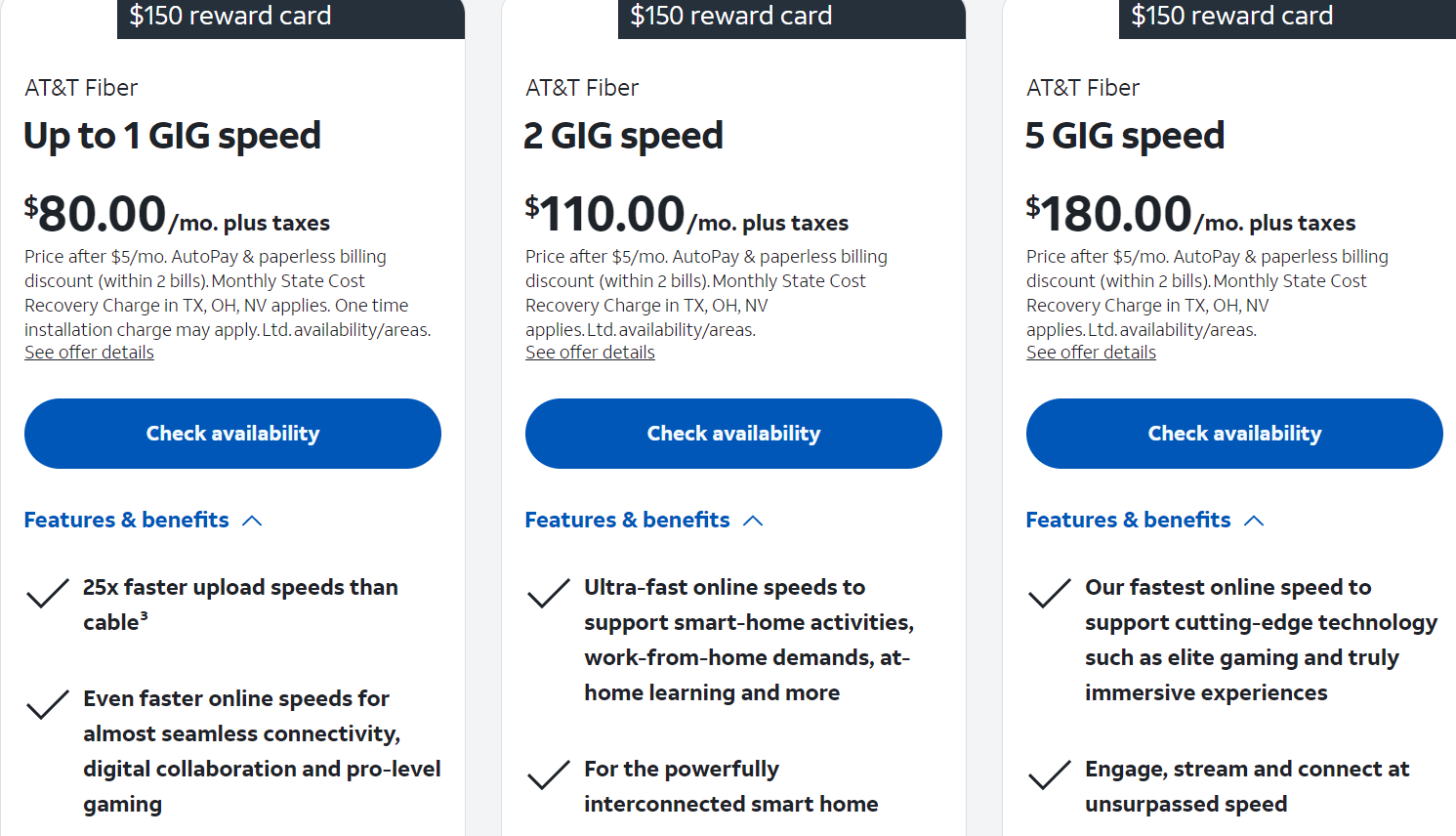The width and height of the screenshot is (1456, 836).
Task: Click checkmark beside Our fastest online speed
Action: click(x=1049, y=593)
